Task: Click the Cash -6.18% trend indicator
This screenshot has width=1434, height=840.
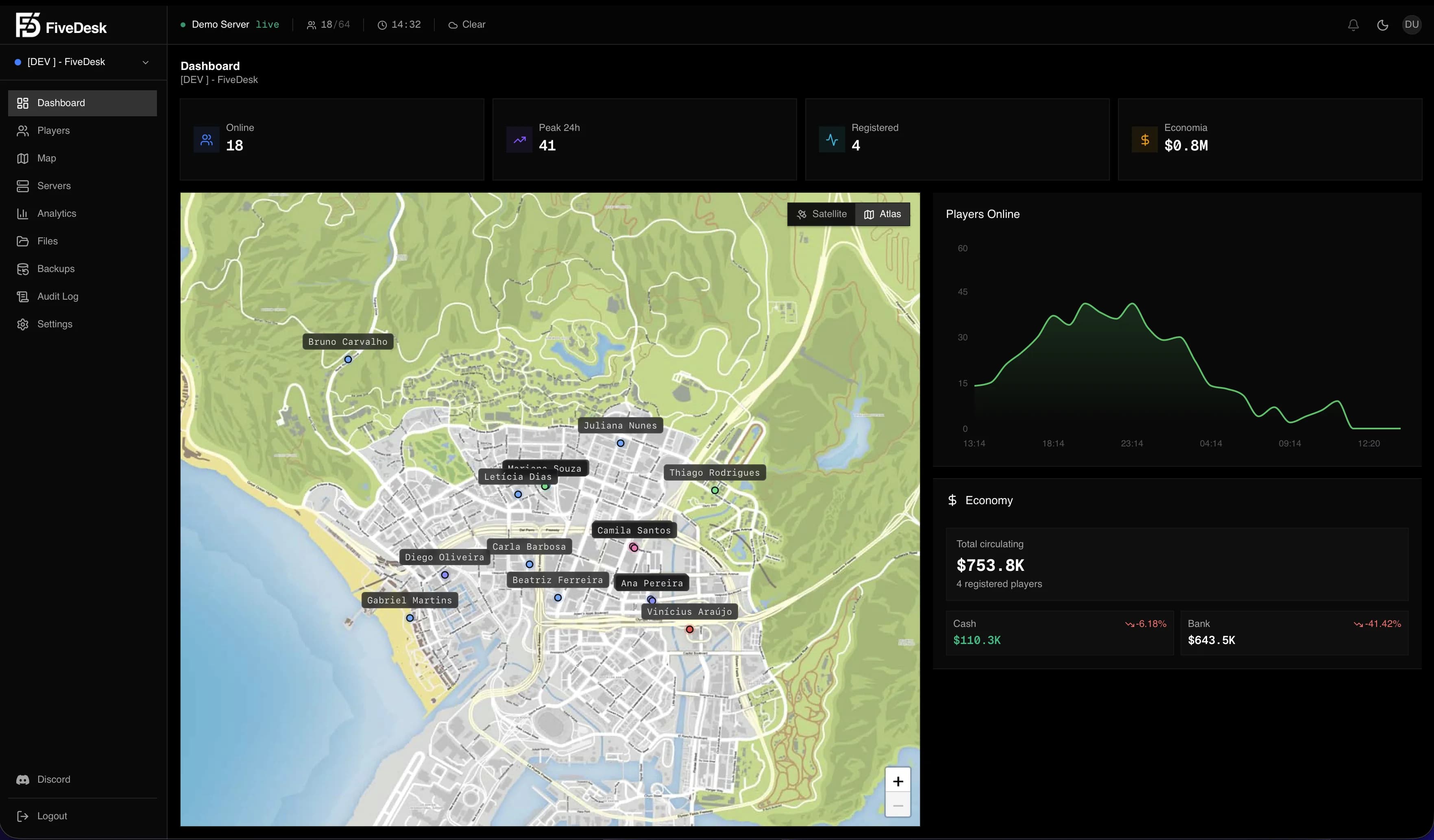Action: coord(1146,624)
